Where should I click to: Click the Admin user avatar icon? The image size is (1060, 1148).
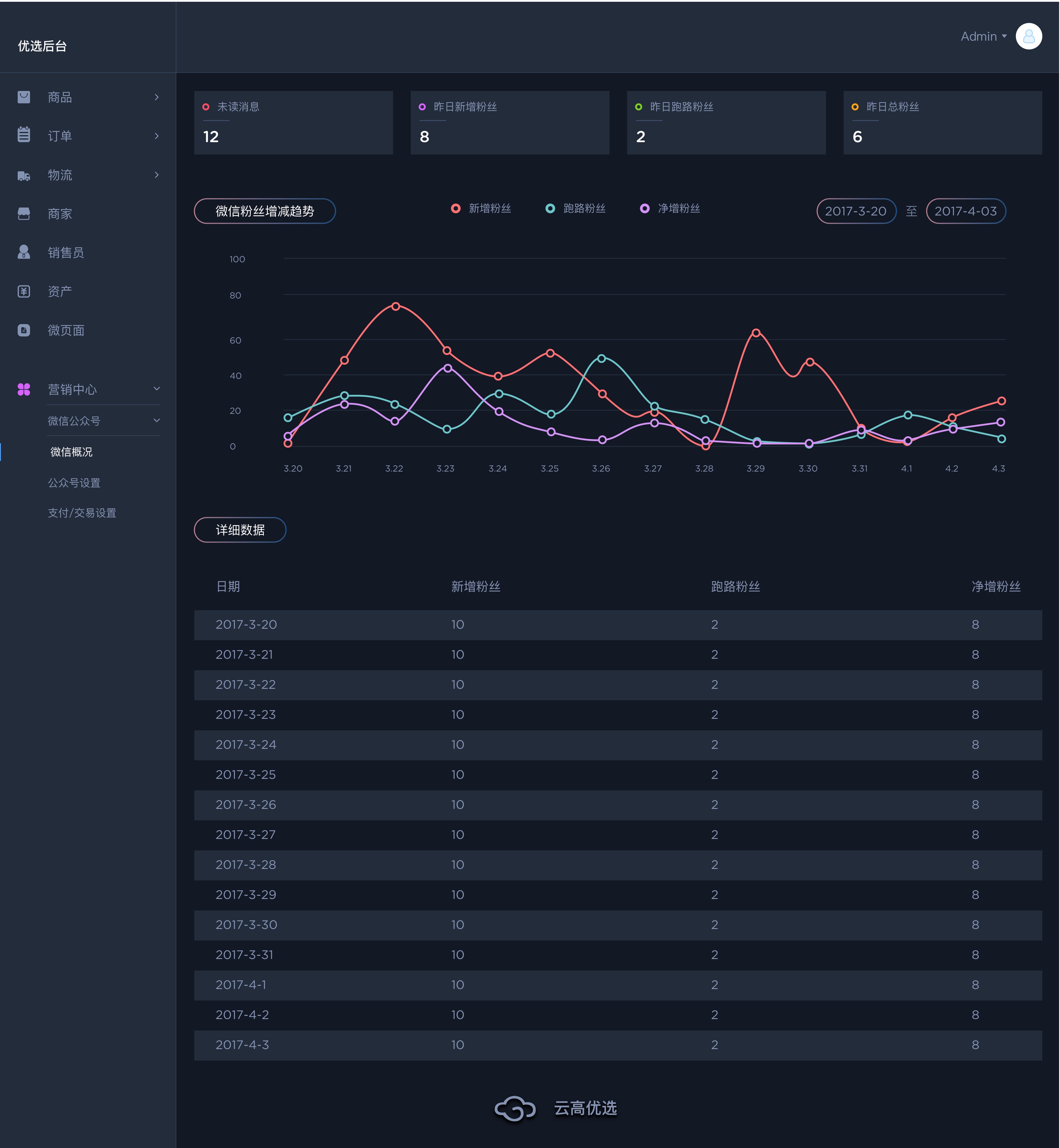(x=1028, y=36)
